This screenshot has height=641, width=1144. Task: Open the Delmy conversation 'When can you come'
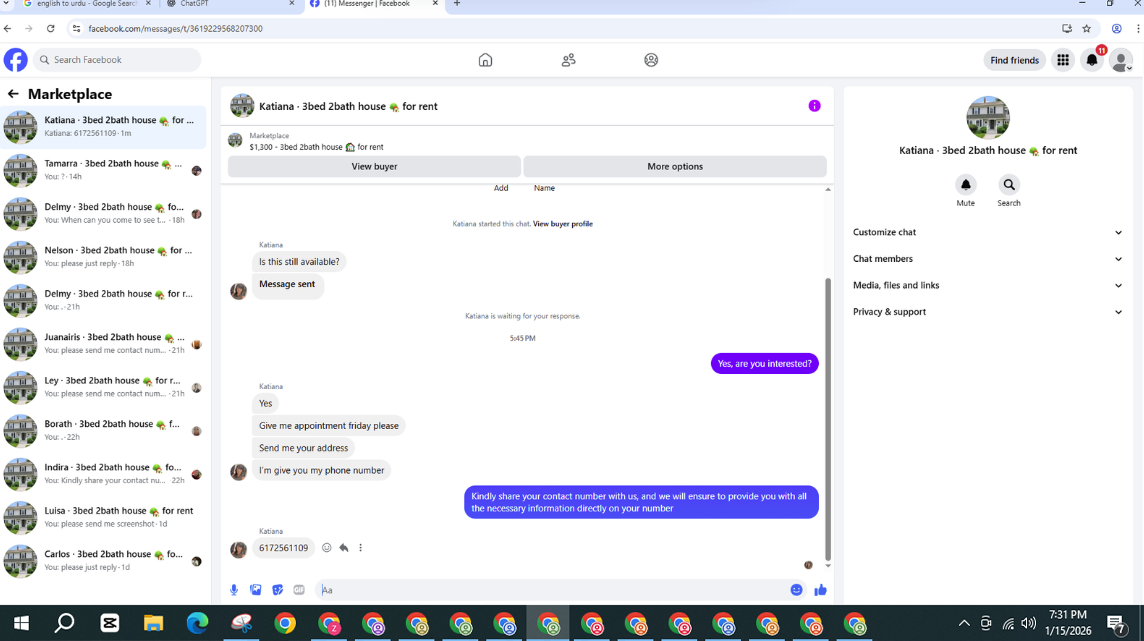tap(104, 213)
